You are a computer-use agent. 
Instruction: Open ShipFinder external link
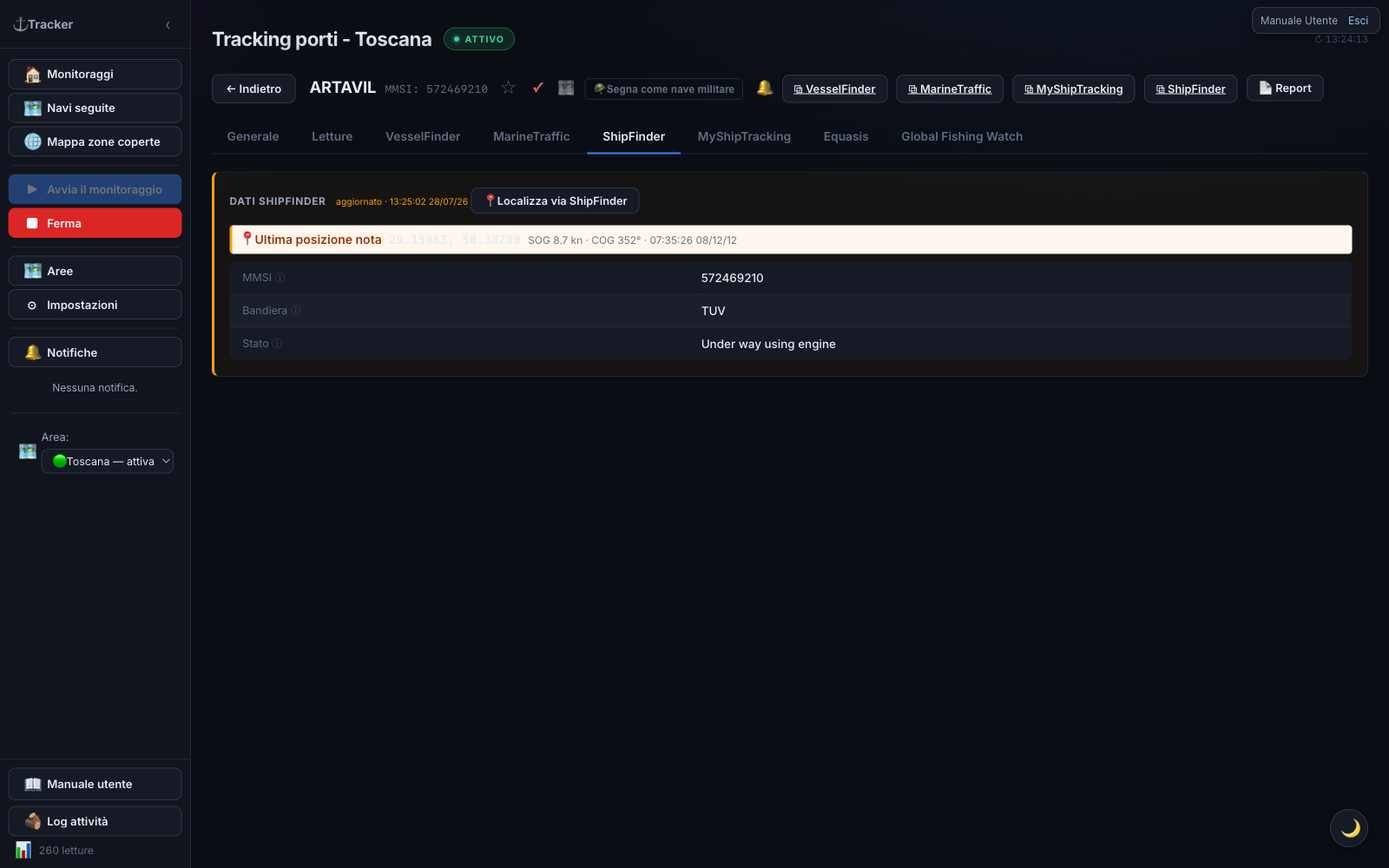point(1191,89)
